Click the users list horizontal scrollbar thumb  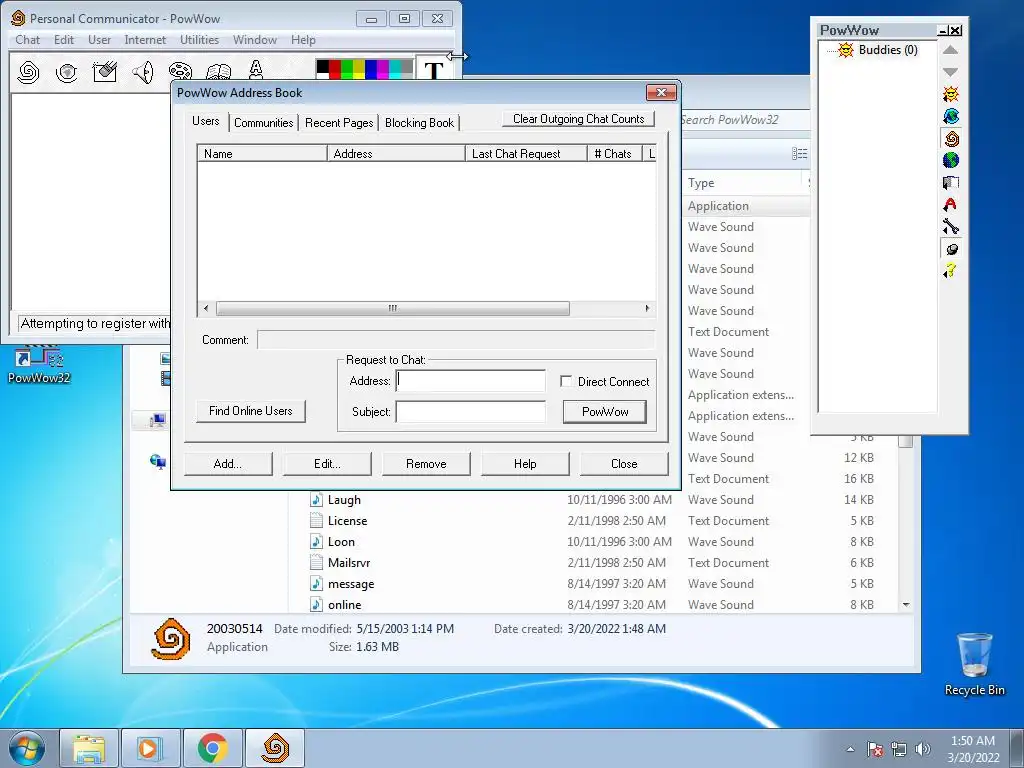392,308
